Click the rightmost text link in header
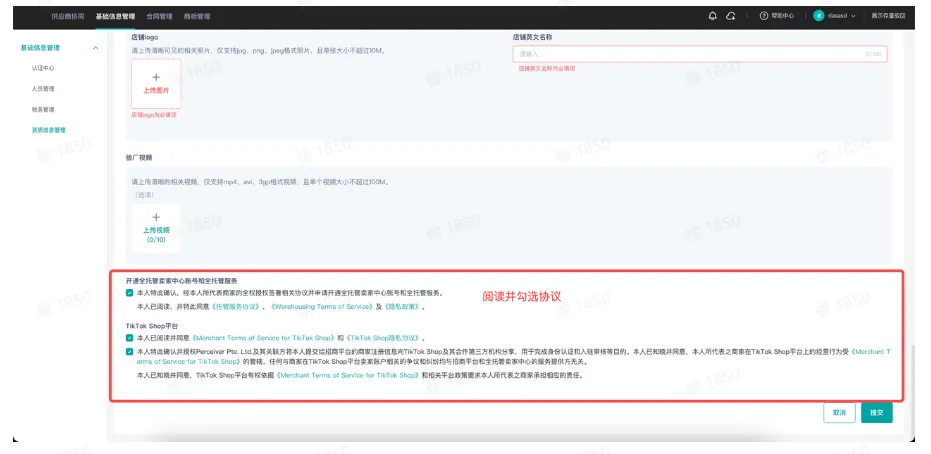This screenshot has height=454, width=931. click(x=888, y=17)
